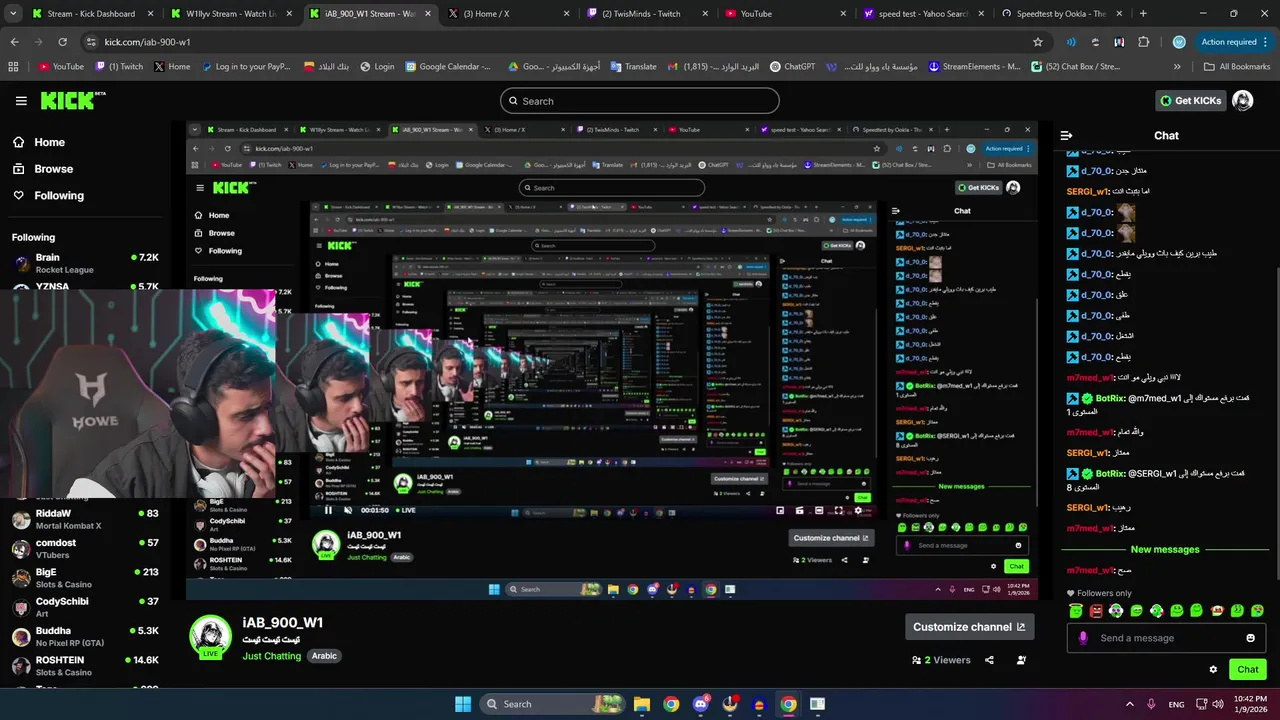Click the ENG language indicator in the tray

pyautogui.click(x=1177, y=704)
